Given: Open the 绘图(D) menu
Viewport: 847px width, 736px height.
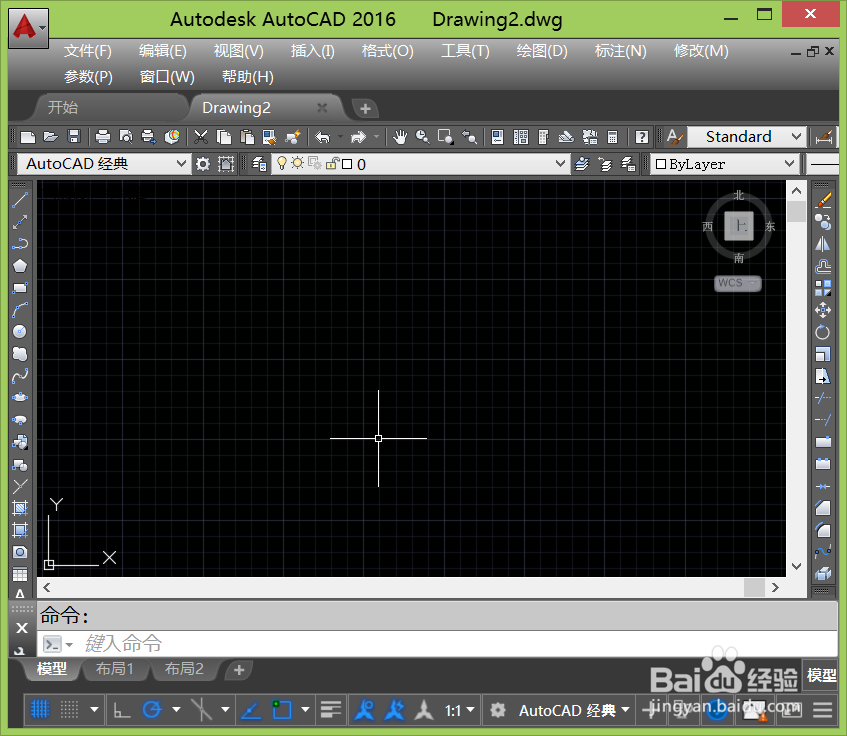Looking at the screenshot, I should [542, 51].
